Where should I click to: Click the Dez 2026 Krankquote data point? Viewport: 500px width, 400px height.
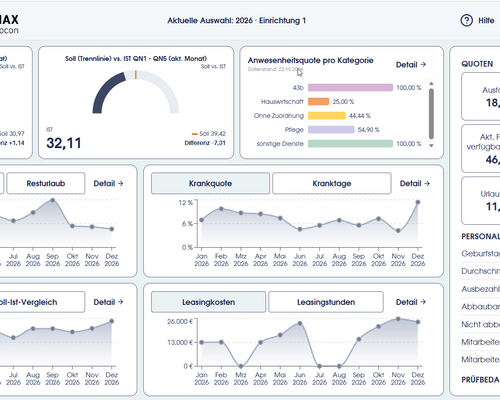(x=418, y=202)
